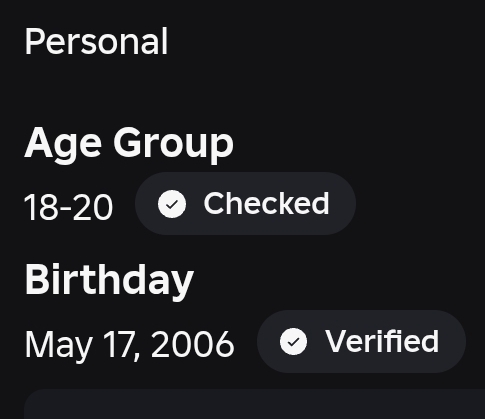Select the Verified birthday badge
This screenshot has width=485, height=419.
(361, 341)
